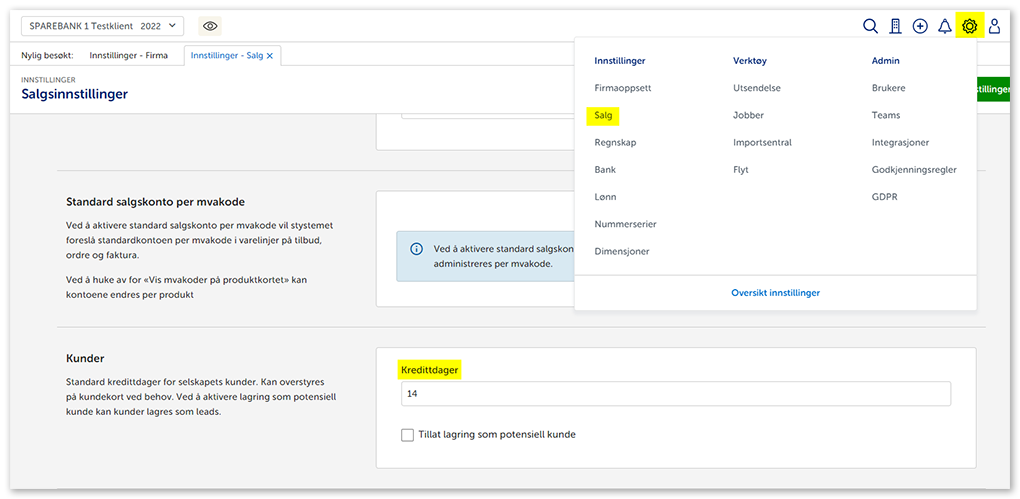Image resolution: width=1020 pixels, height=499 pixels.
Task: Open SPAREBANK 1 Testklient client dropdown
Action: (102, 26)
